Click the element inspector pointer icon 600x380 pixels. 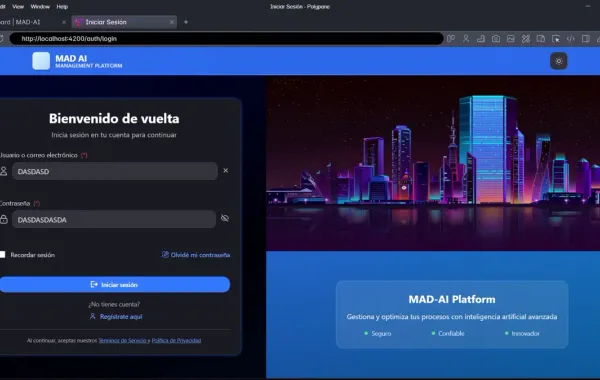tap(556, 39)
